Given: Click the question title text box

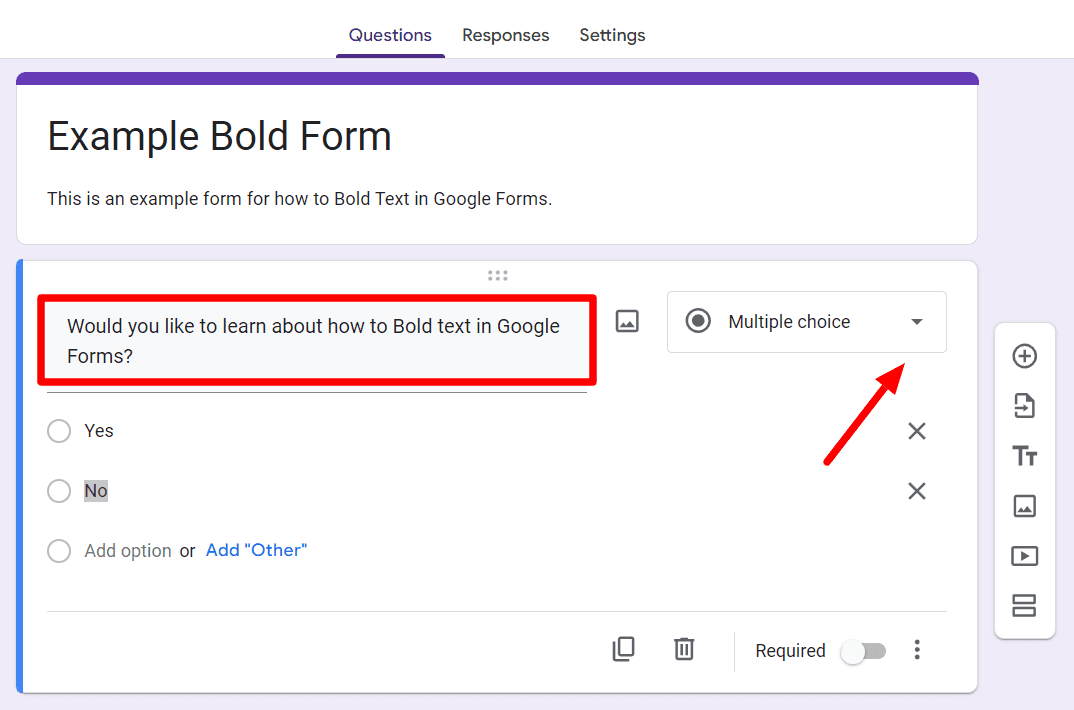Looking at the screenshot, I should tap(316, 340).
